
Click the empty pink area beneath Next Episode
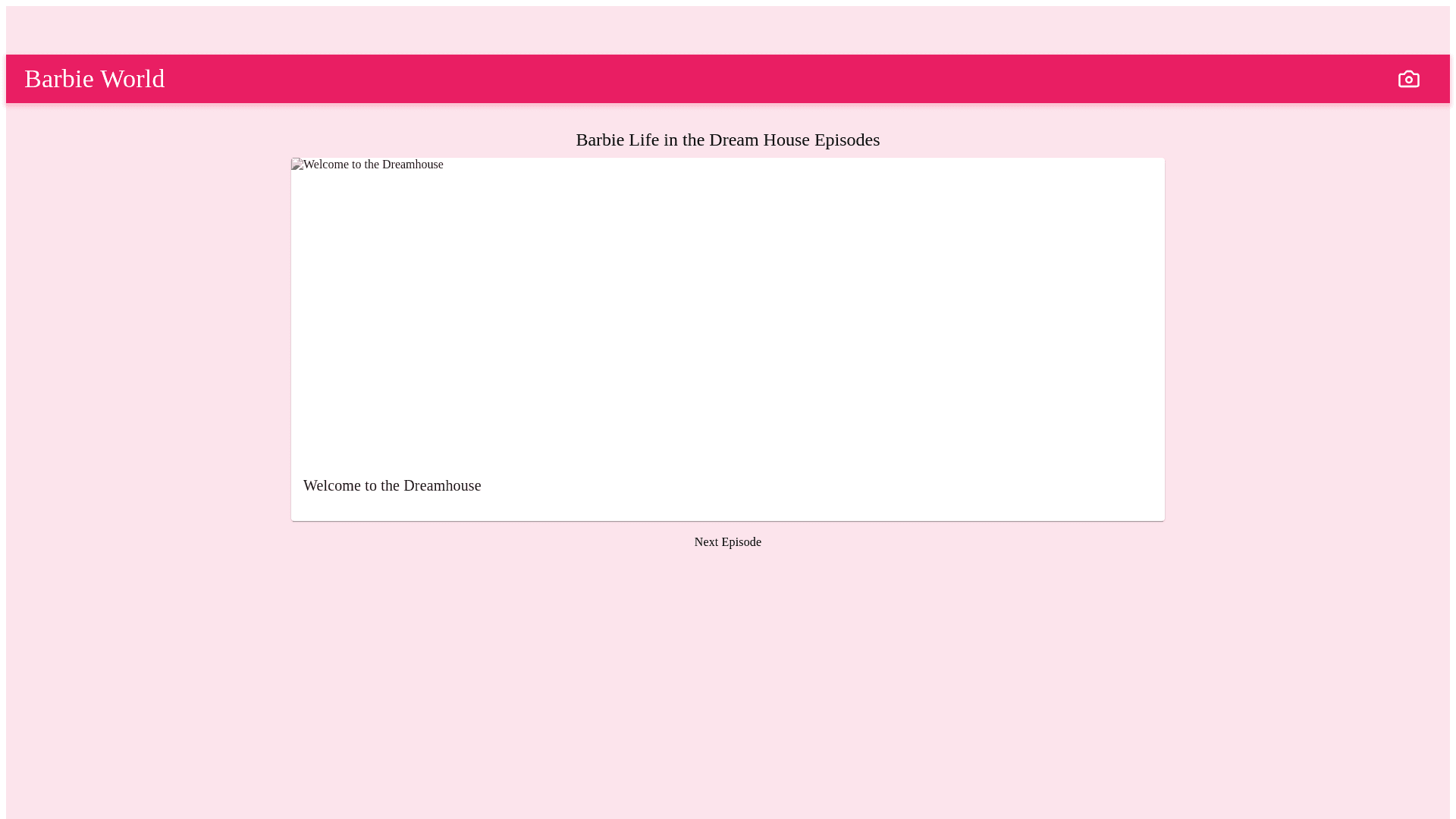point(728,682)
